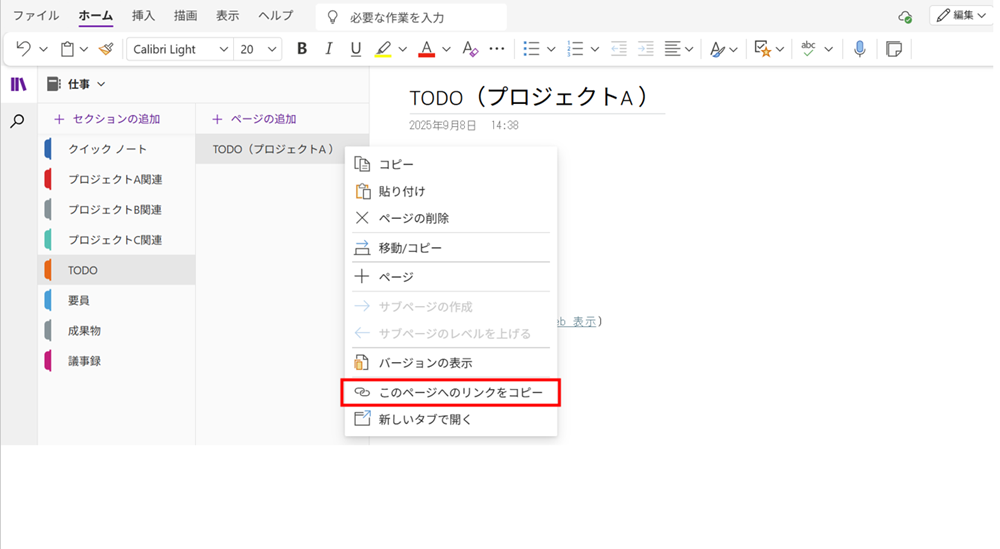The width and height of the screenshot is (1000, 549).
Task: Switch to the ヘルプ ribbon tab
Action: point(276,15)
